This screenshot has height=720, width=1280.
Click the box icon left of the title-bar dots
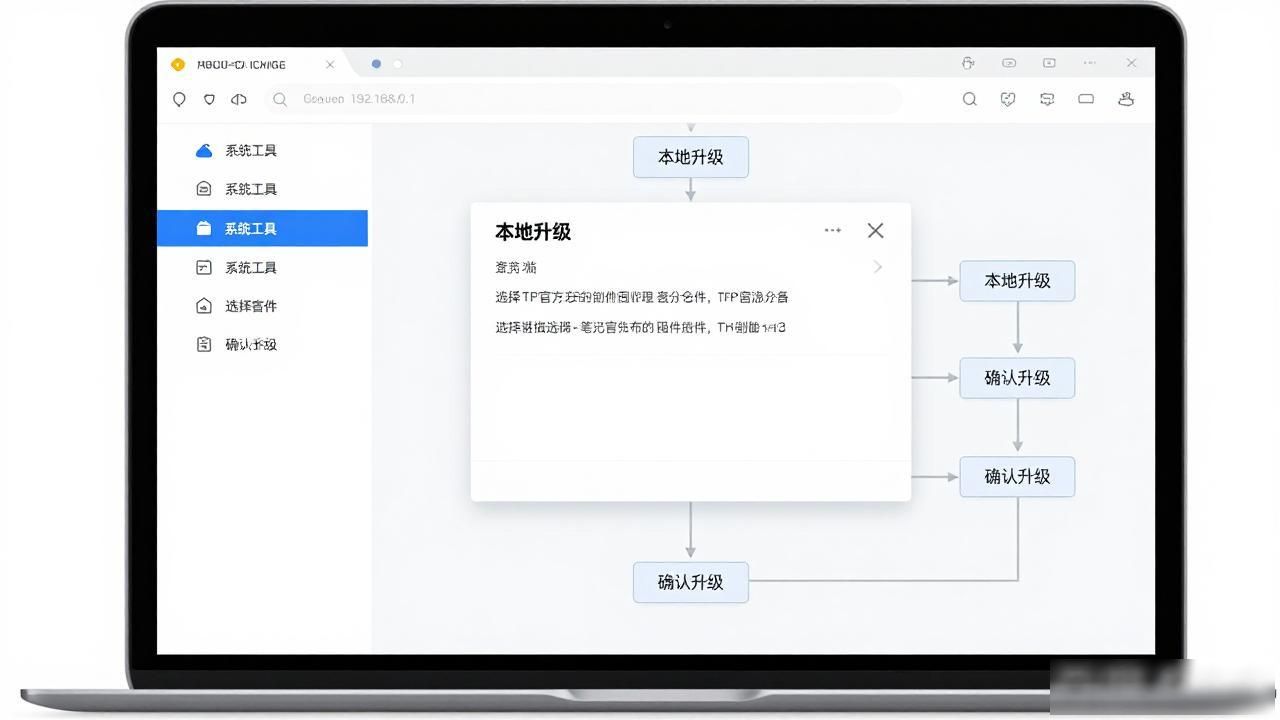pos(1049,63)
